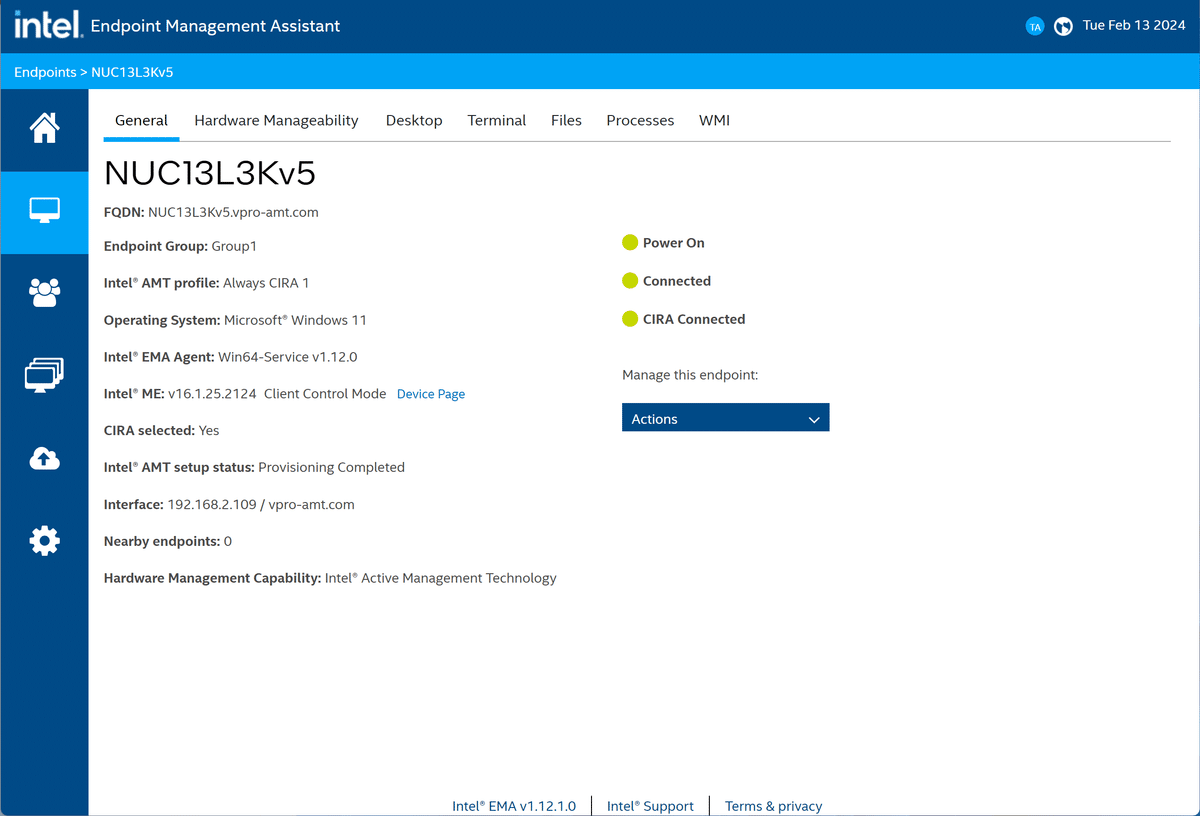
Task: Click Manage this endpoint label
Action: click(690, 375)
